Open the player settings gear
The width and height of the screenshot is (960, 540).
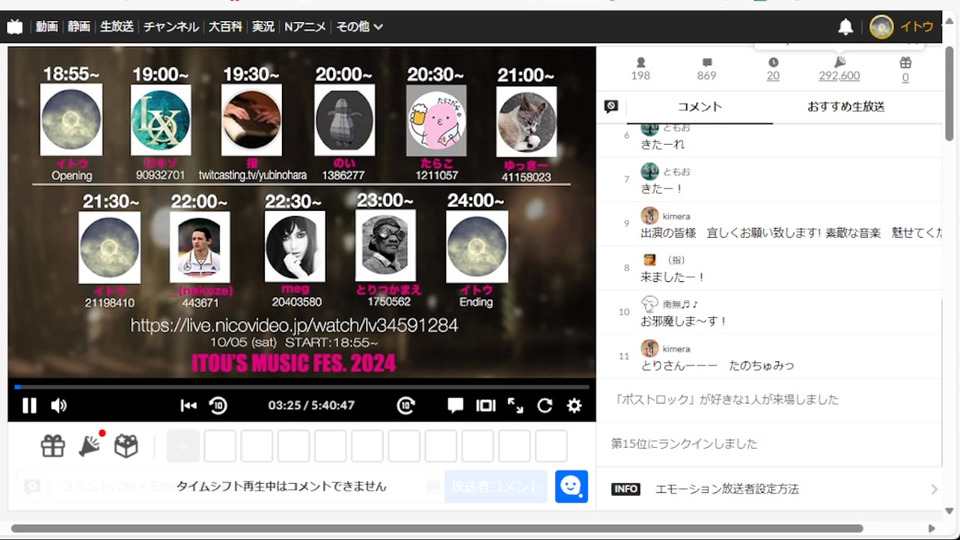[574, 405]
